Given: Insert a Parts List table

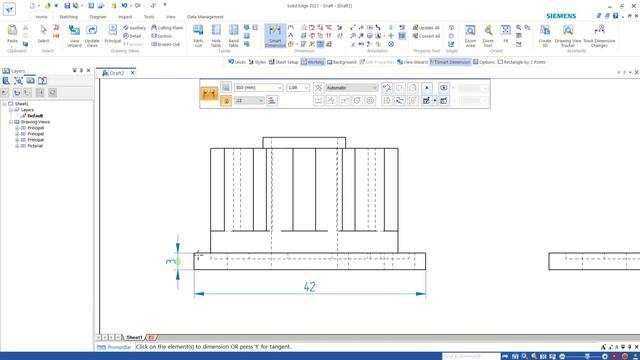Looking at the screenshot, I should [x=198, y=36].
